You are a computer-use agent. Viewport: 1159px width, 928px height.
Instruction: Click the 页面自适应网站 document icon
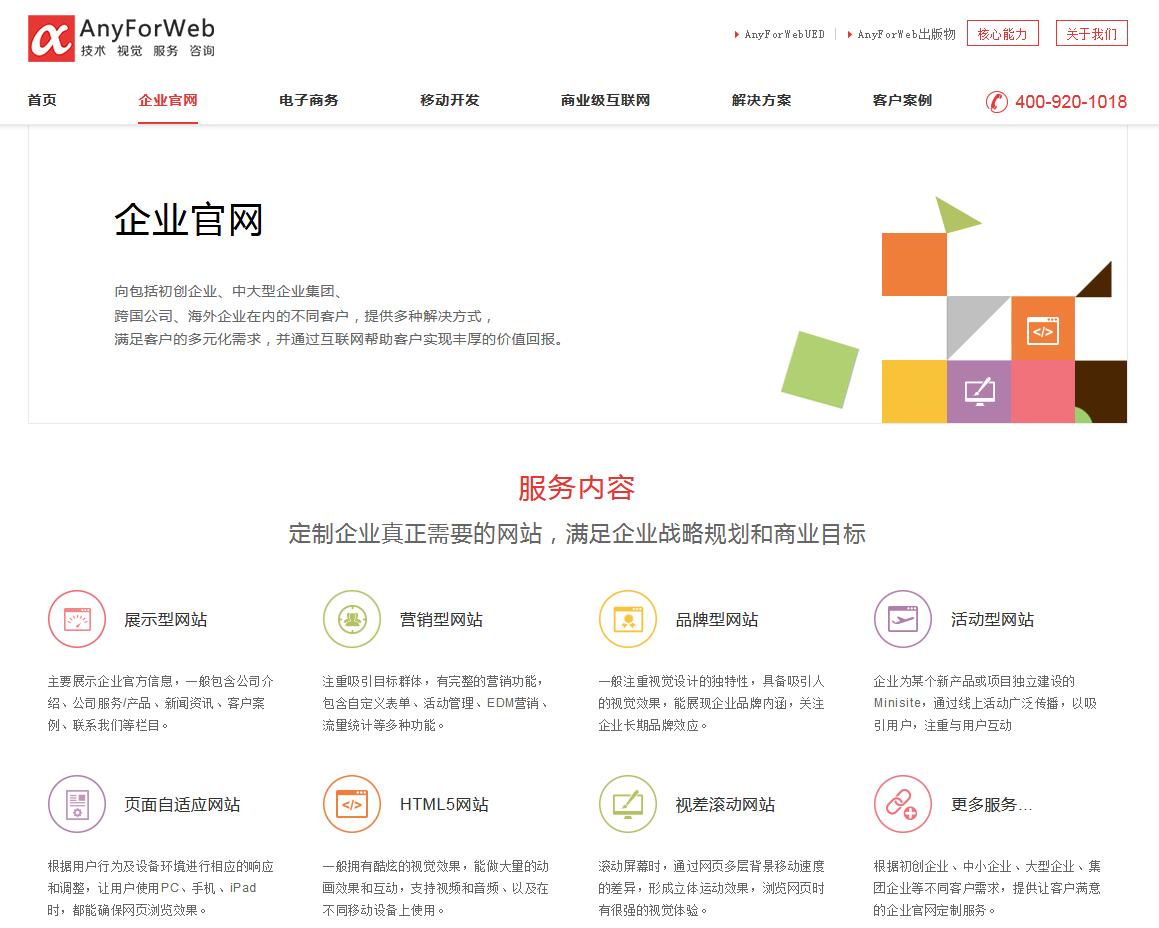[76, 804]
